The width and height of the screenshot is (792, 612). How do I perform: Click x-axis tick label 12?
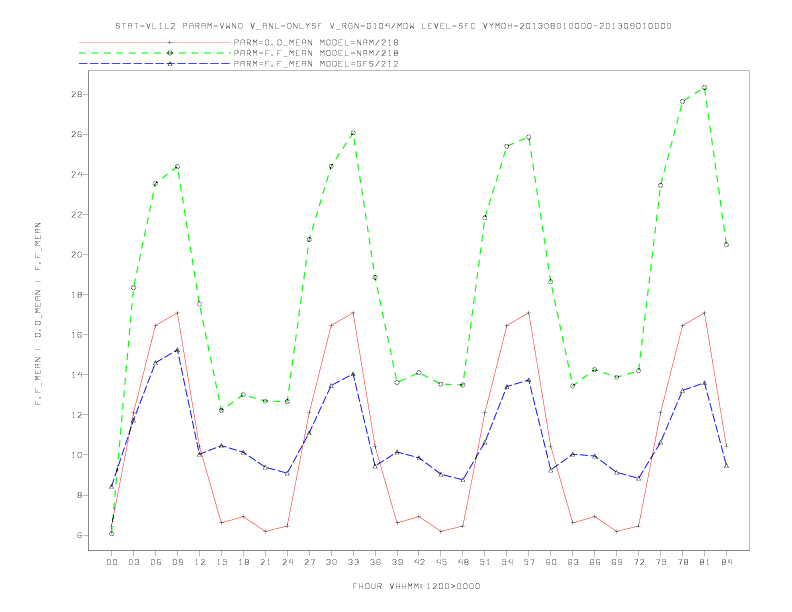[x=200, y=562]
